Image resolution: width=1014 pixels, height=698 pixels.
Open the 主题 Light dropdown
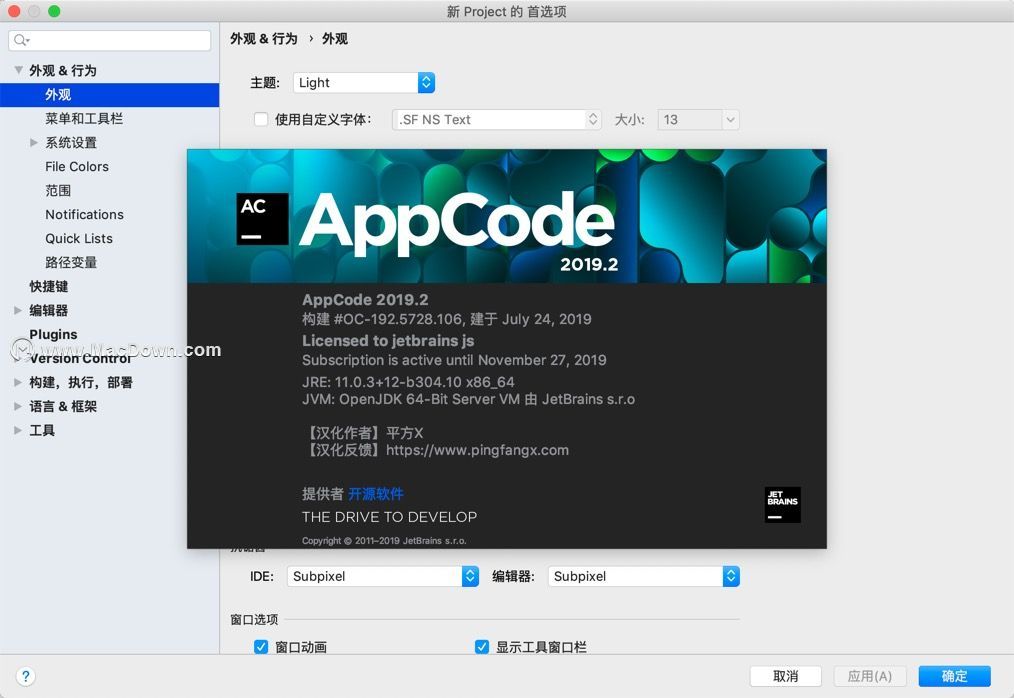click(x=364, y=83)
